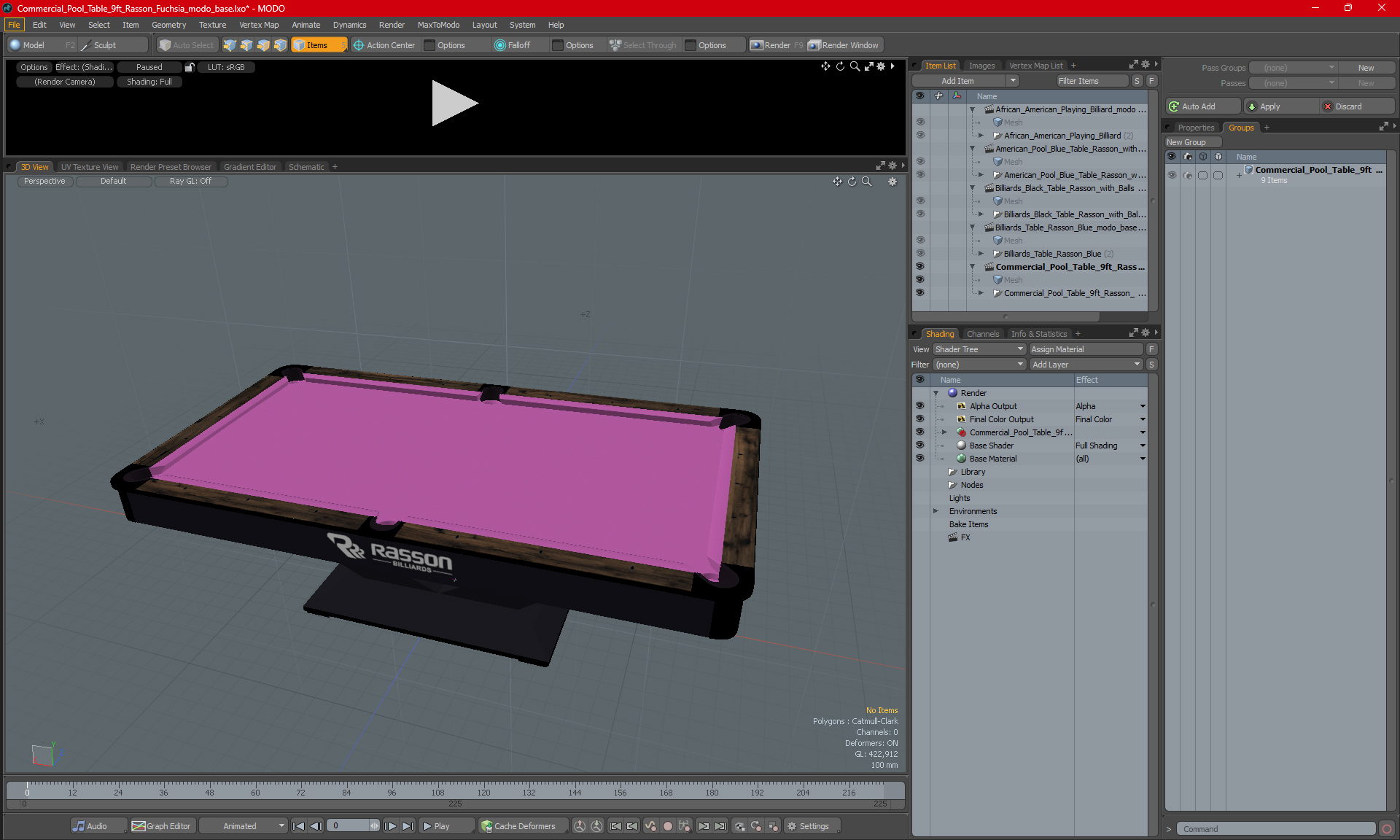Switch to the Images tab

981,66
